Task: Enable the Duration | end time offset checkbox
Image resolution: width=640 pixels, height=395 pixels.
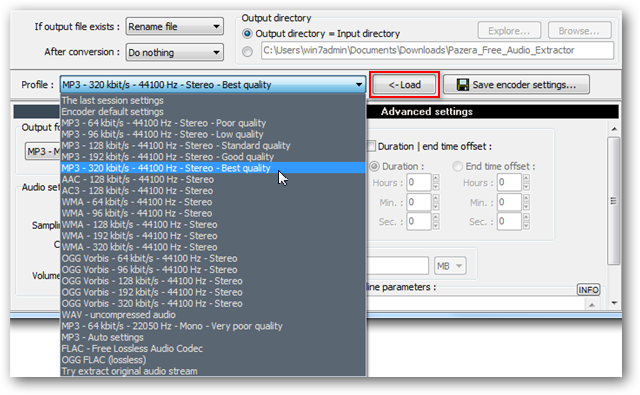Action: click(x=371, y=146)
